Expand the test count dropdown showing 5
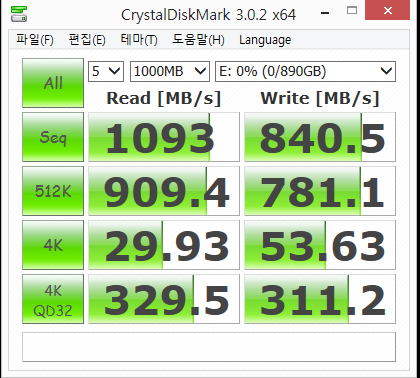420x378 pixels. tap(106, 71)
